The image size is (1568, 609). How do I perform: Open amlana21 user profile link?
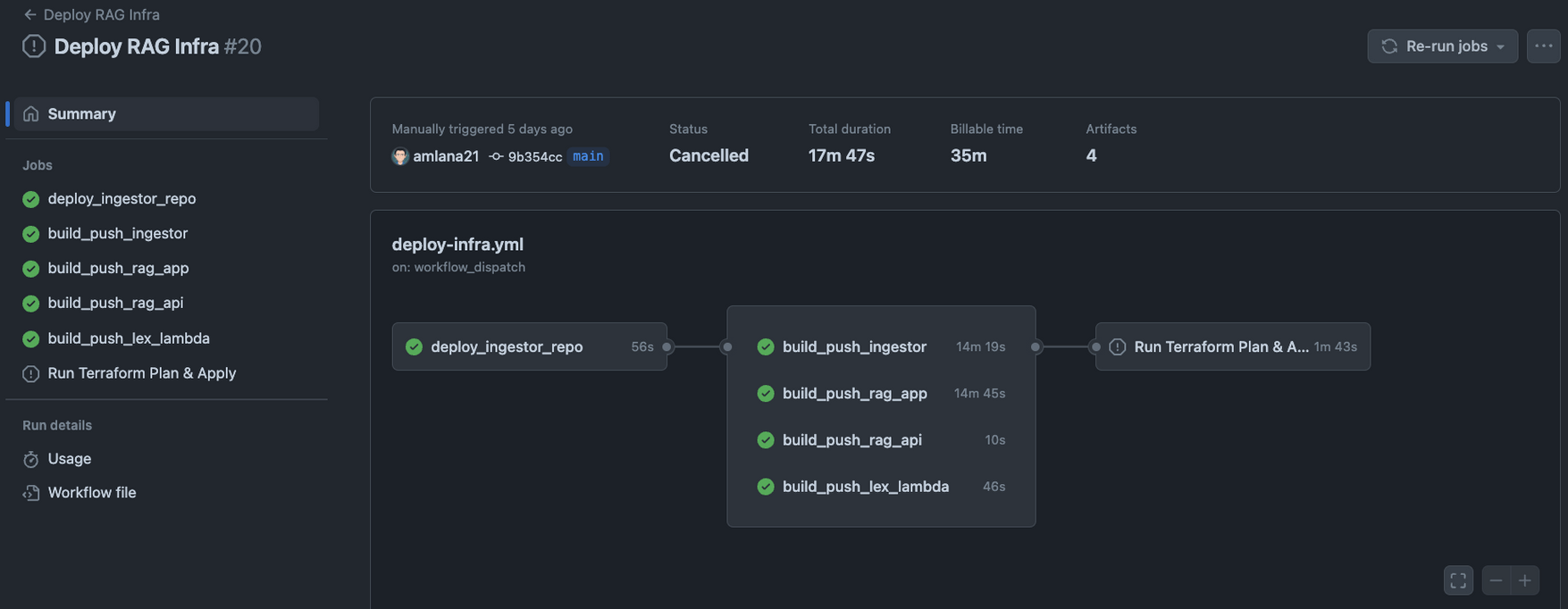click(x=446, y=155)
